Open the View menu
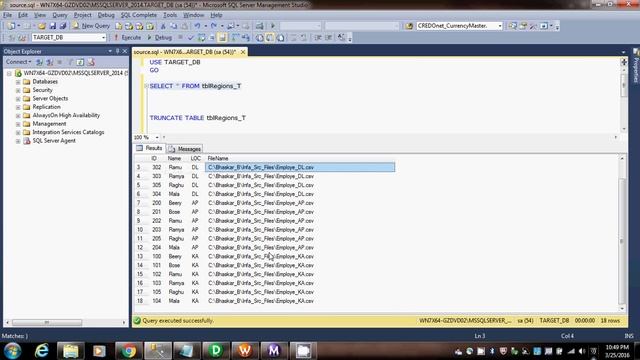 pyautogui.click(x=40, y=15)
